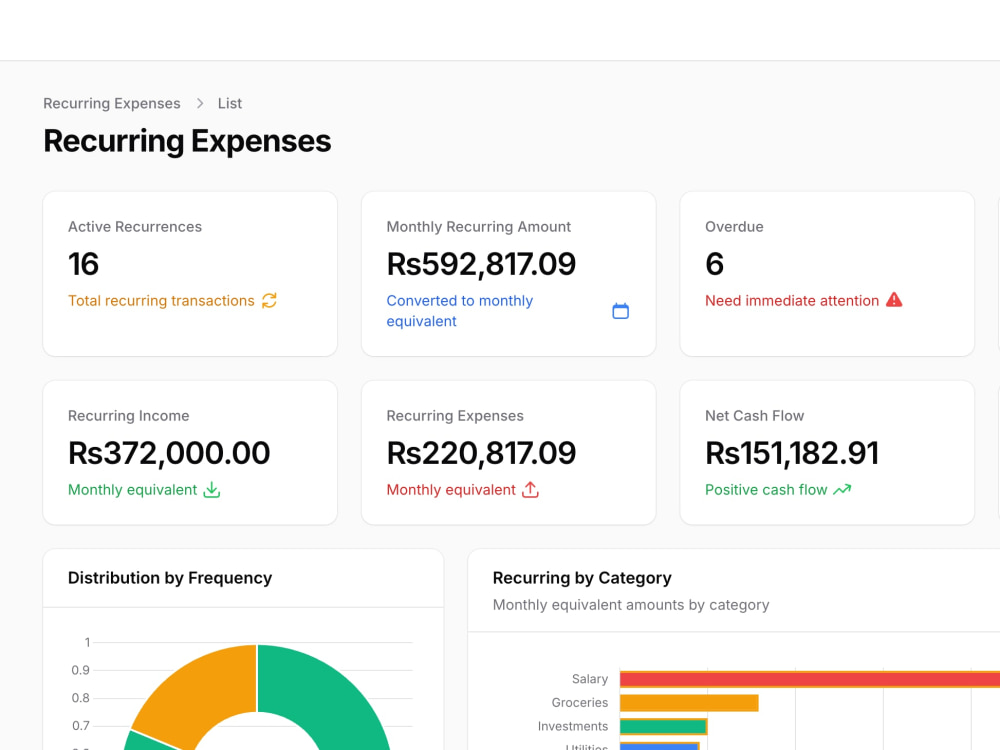Click the Positive cash flow text
The height and width of the screenshot is (750, 1000).
point(766,490)
